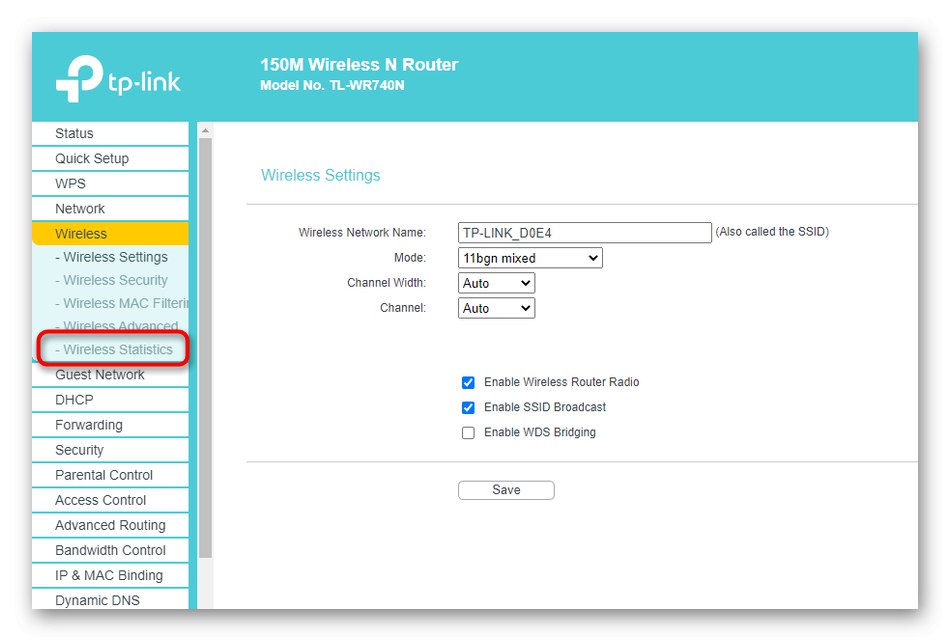Open Wireless Advanced submenu

116,327
